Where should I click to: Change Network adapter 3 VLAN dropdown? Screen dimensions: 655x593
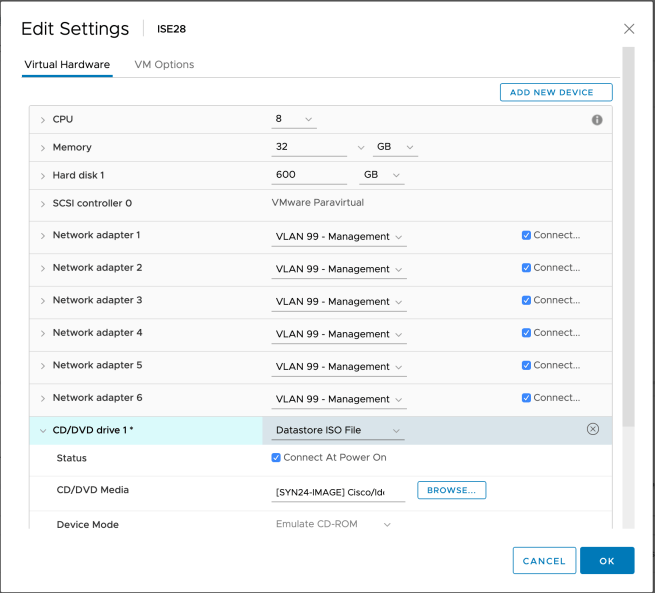tap(339, 302)
